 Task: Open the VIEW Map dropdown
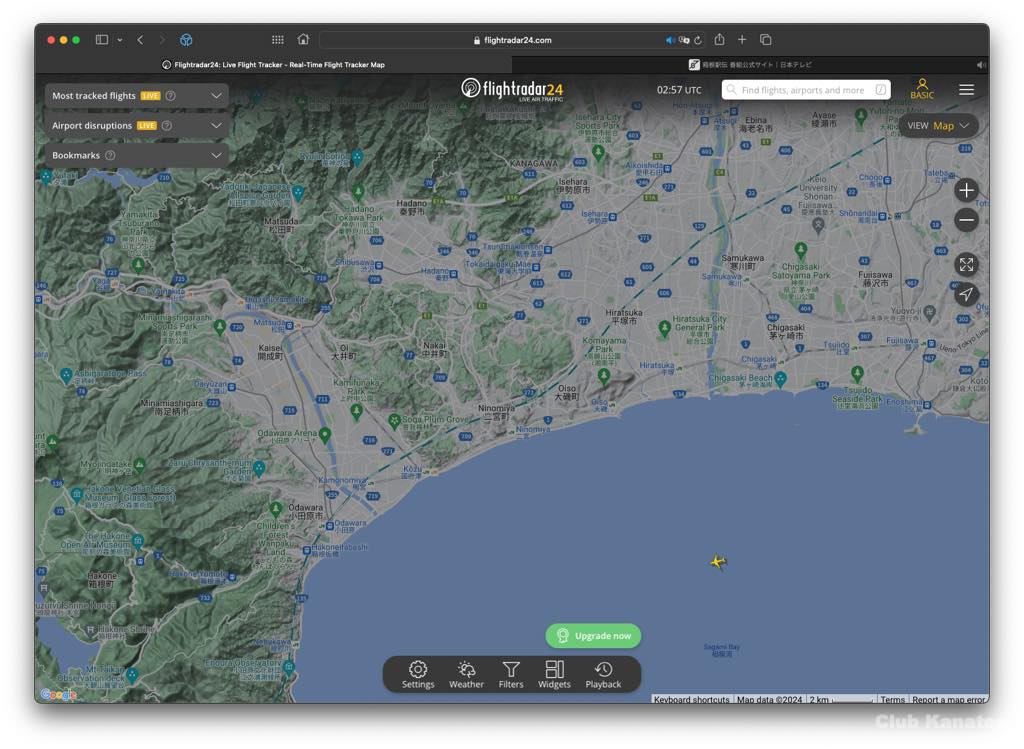[938, 126]
